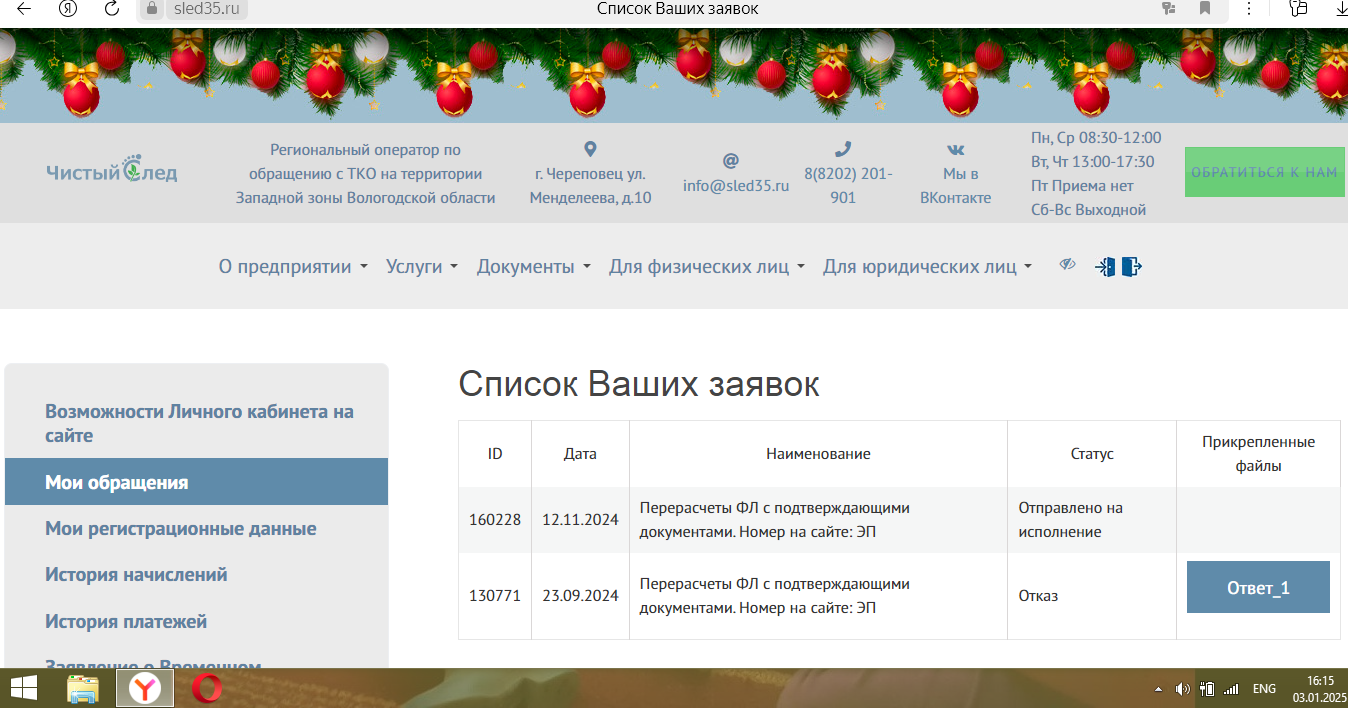This screenshot has height=708, width=1348.
Task: Reload the page with browser refresh icon
Action: click(x=112, y=9)
